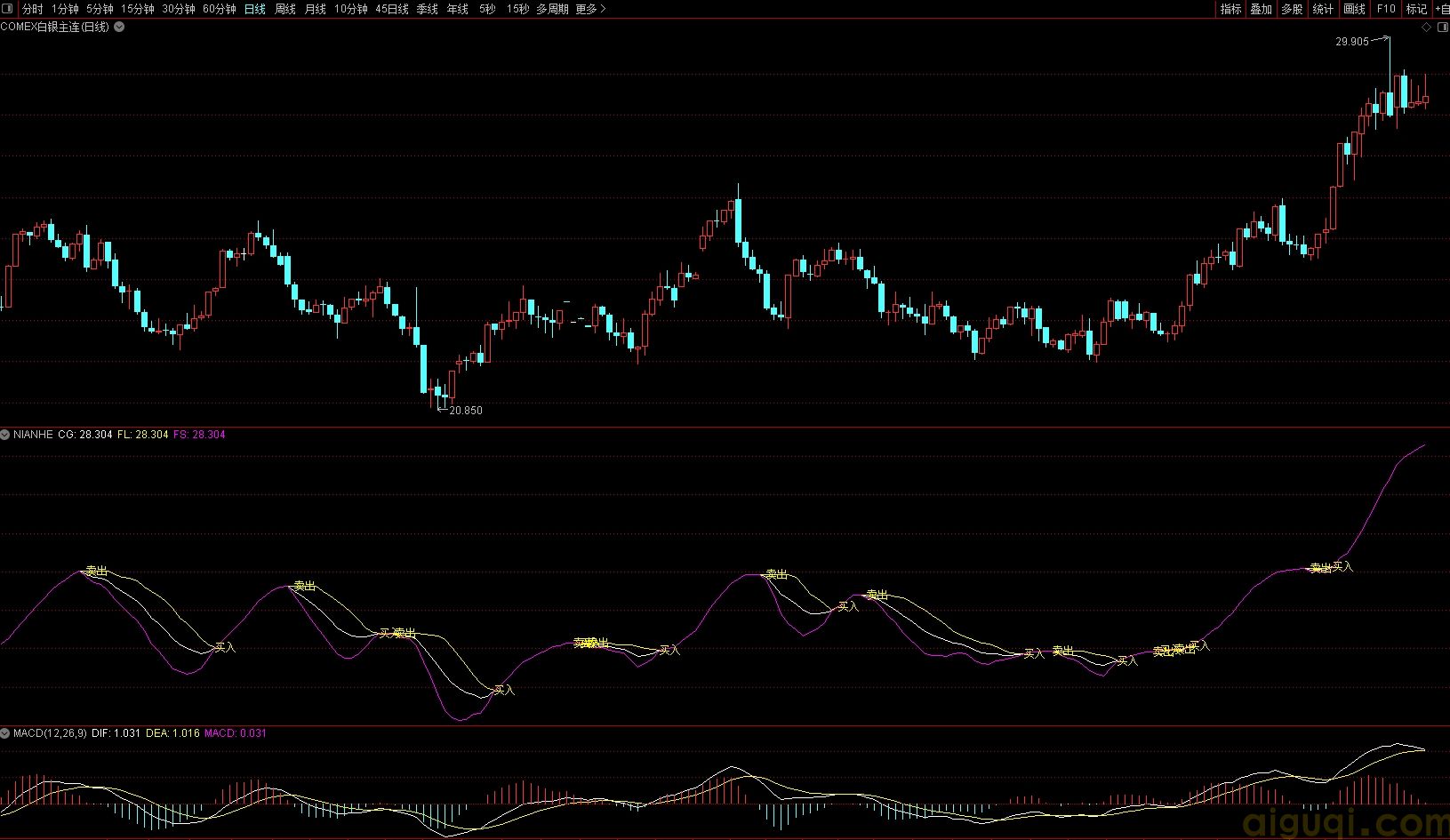Click the 买入 marker near the 20.850 low

point(504,690)
